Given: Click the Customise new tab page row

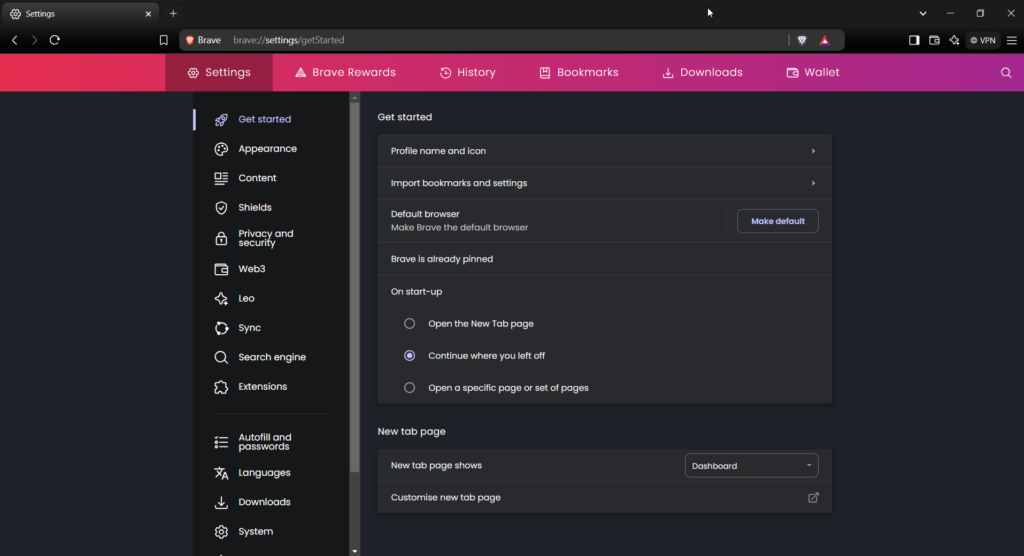Looking at the screenshot, I should pos(604,498).
